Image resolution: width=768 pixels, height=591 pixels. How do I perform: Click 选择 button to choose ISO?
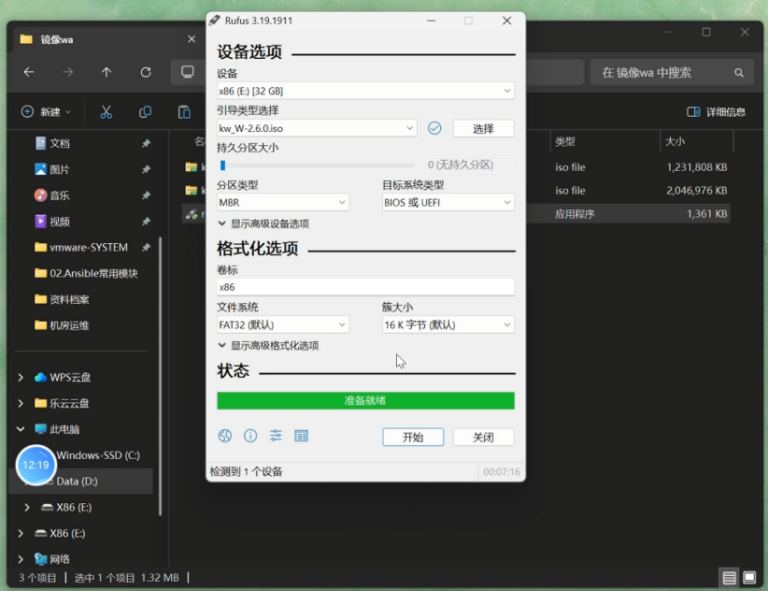[x=483, y=128]
